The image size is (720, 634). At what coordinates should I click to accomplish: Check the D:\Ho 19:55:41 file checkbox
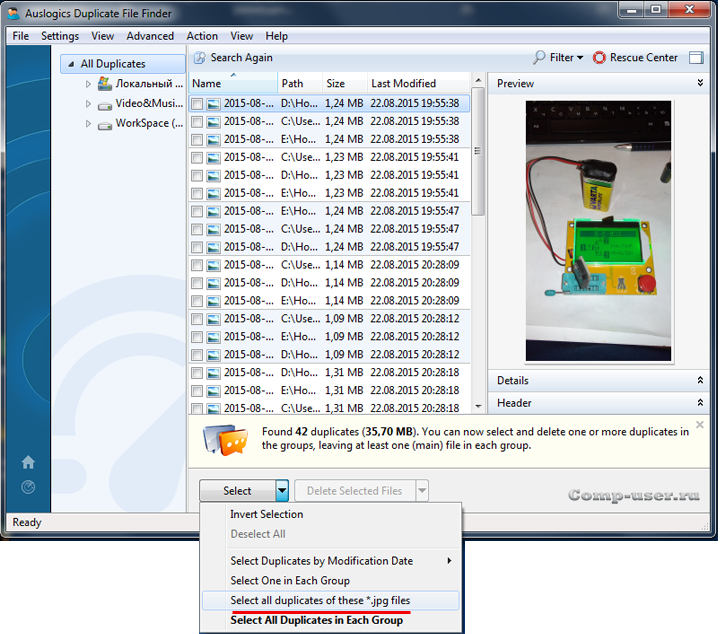(x=197, y=176)
